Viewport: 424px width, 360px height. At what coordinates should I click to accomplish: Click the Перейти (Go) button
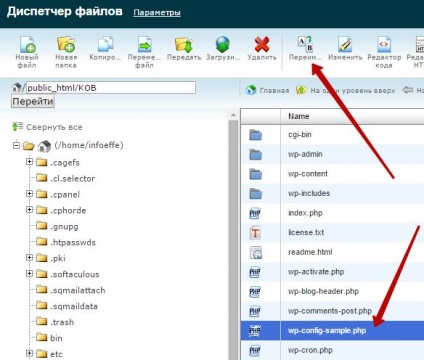[x=33, y=101]
